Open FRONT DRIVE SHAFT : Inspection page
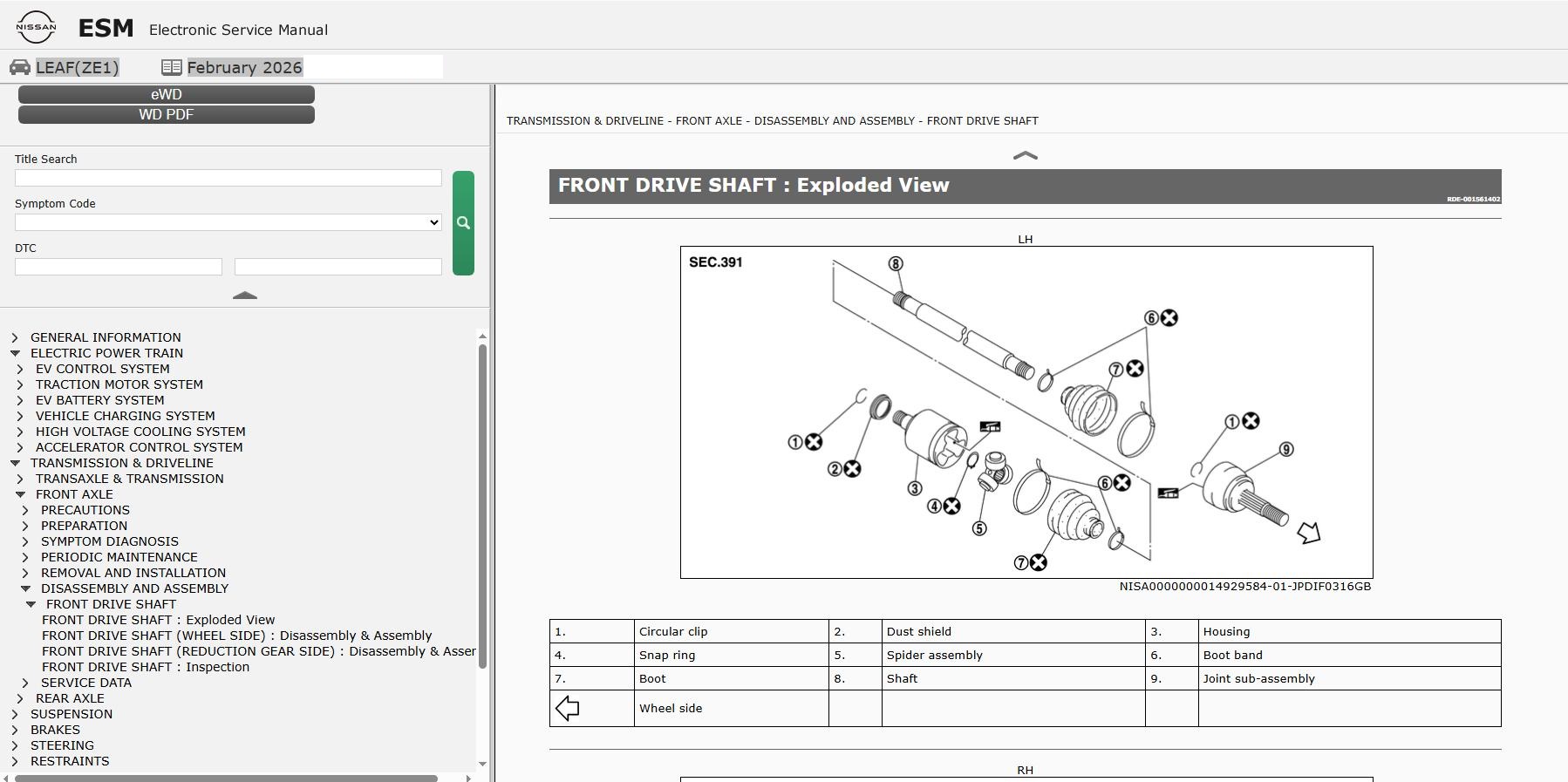1568x782 pixels. pos(146,667)
